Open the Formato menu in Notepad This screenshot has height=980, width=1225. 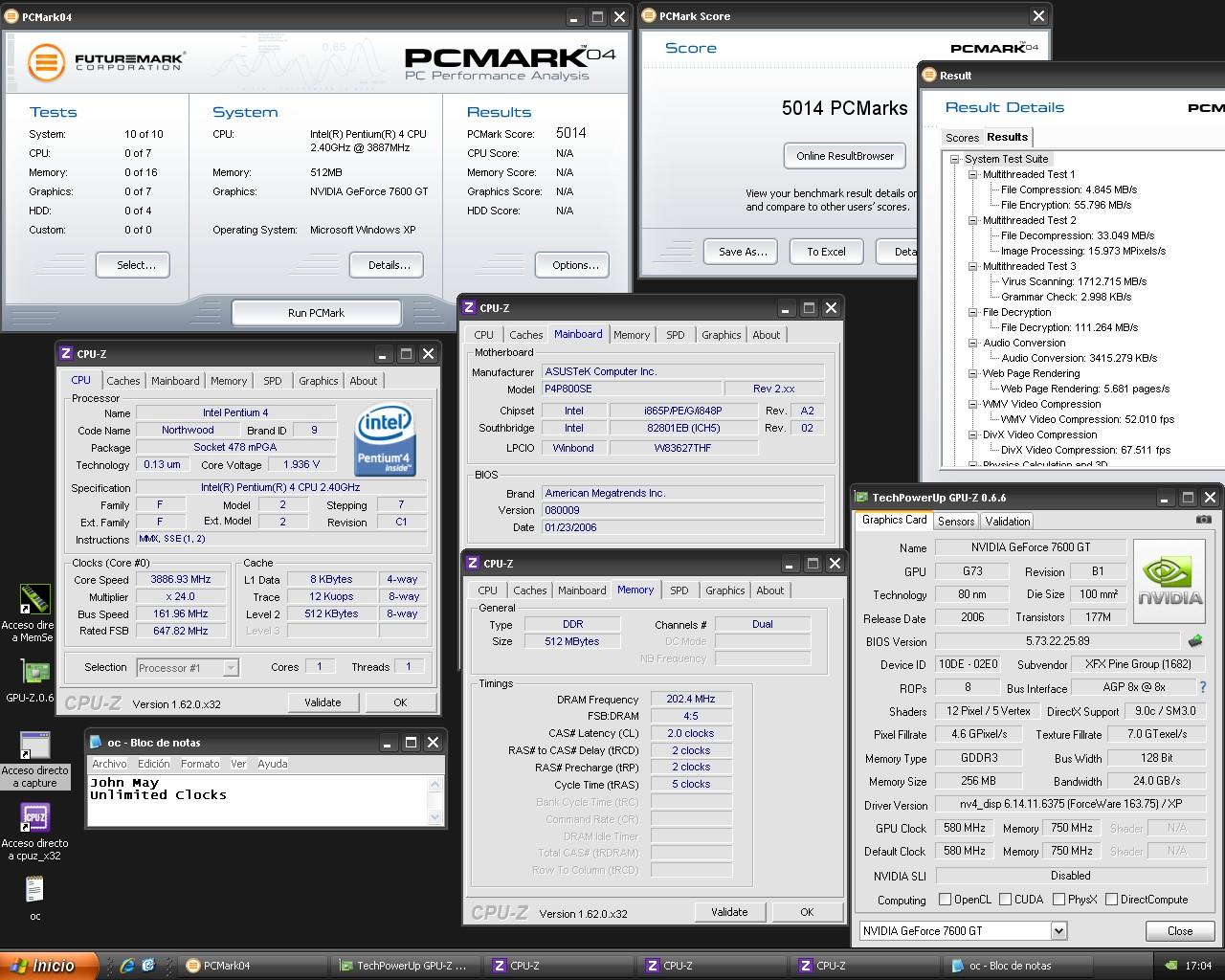(x=200, y=764)
